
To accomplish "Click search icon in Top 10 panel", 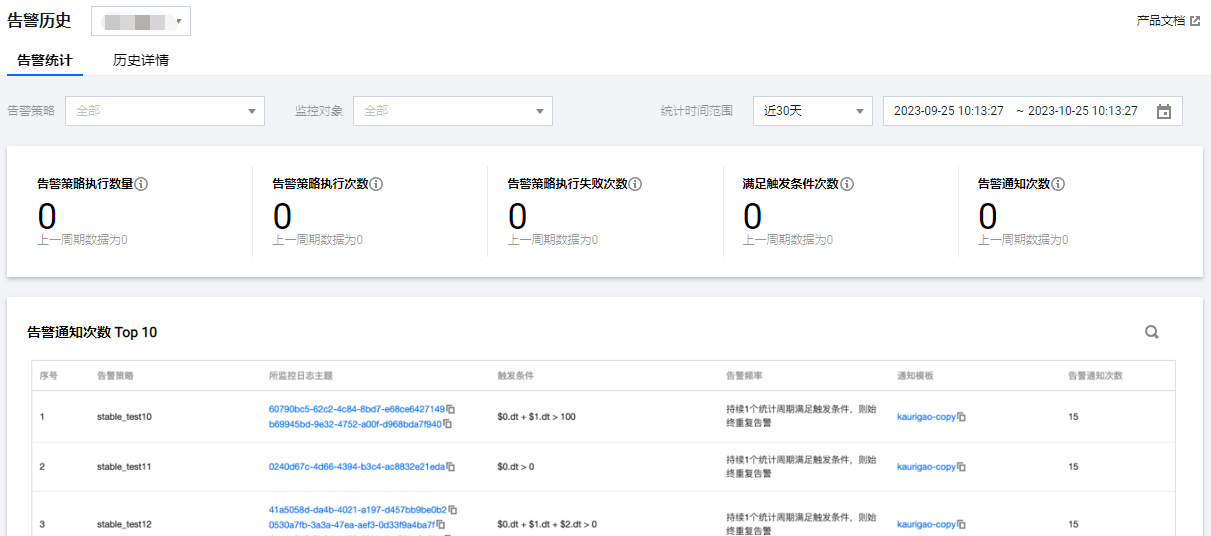I will pos(1152,332).
